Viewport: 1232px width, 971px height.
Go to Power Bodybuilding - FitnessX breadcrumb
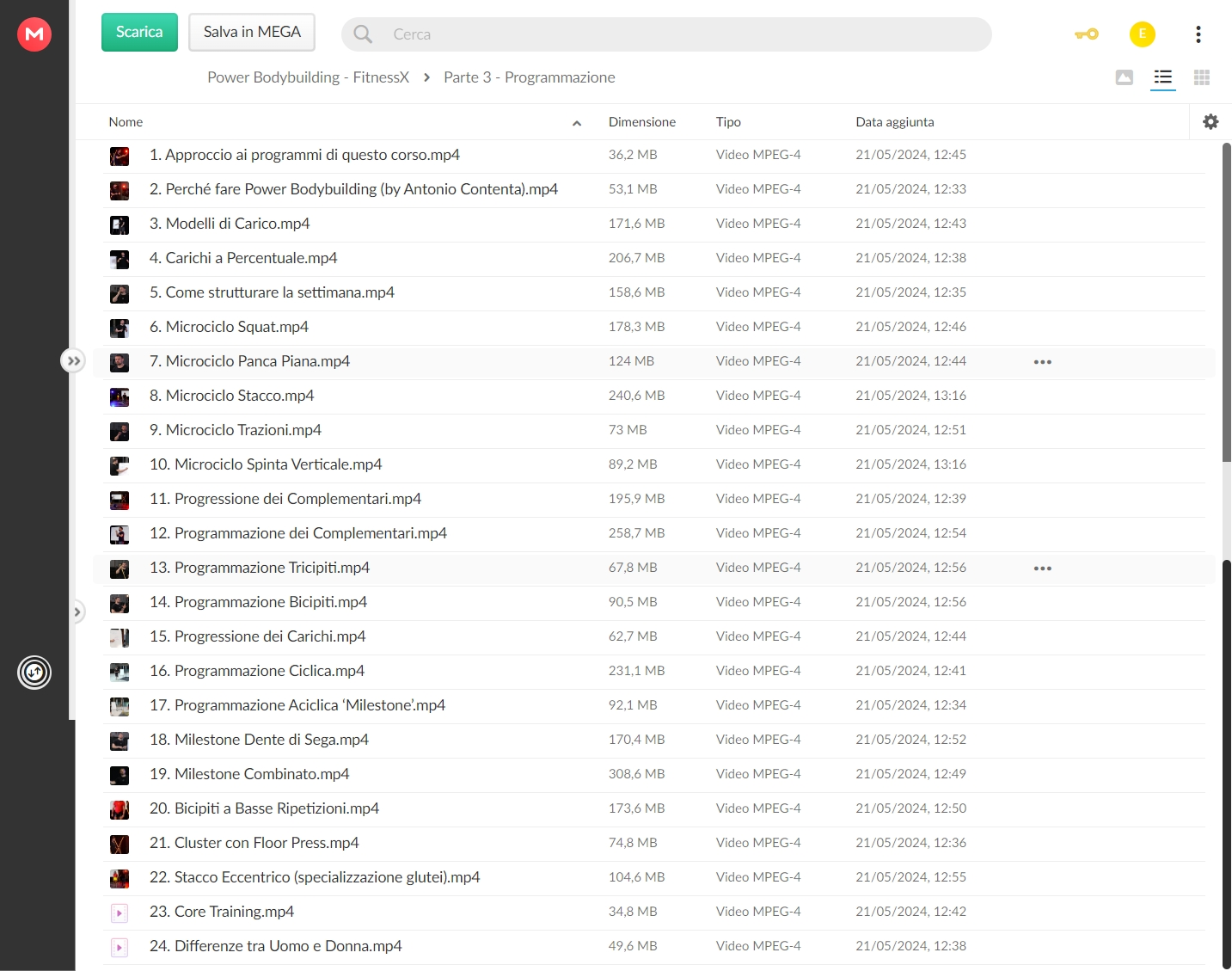308,77
